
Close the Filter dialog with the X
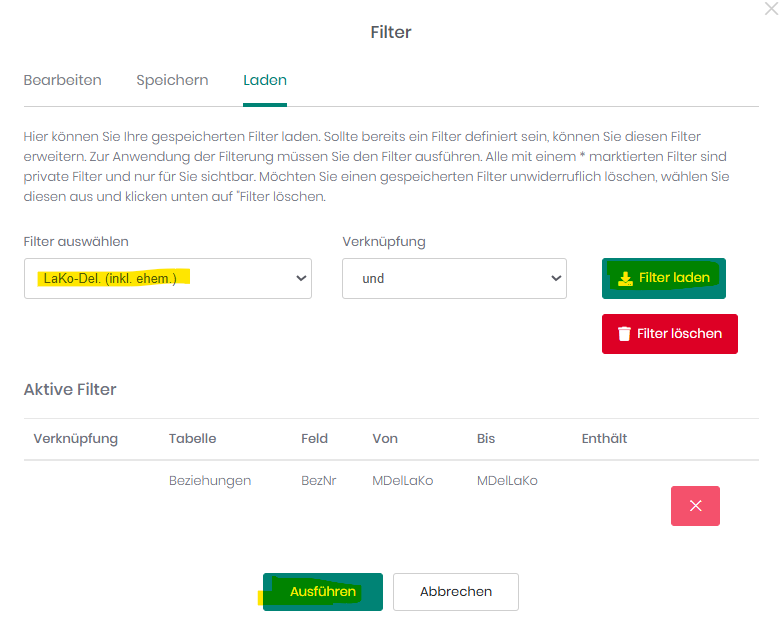pos(772,8)
